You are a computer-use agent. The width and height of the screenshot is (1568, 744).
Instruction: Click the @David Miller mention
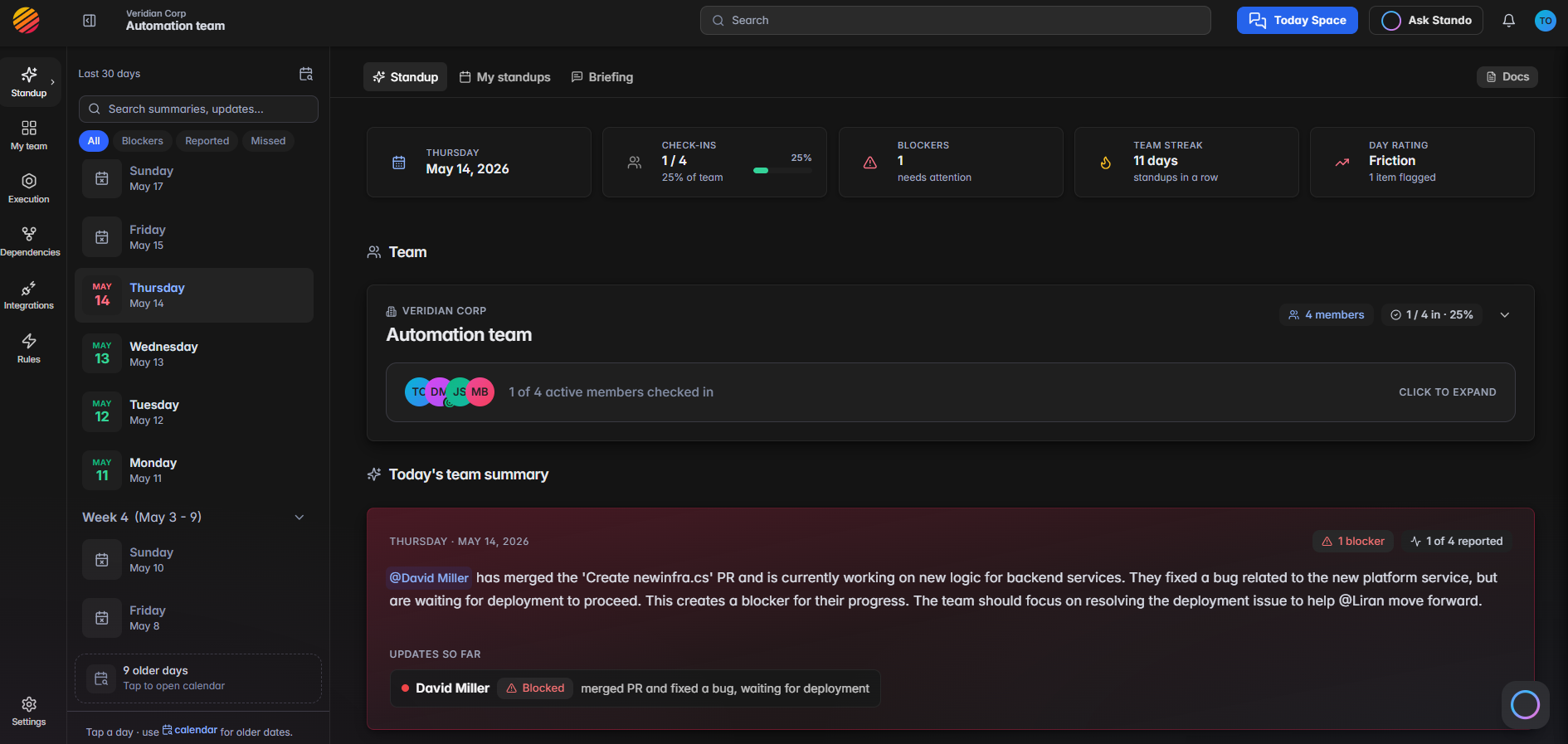(429, 578)
